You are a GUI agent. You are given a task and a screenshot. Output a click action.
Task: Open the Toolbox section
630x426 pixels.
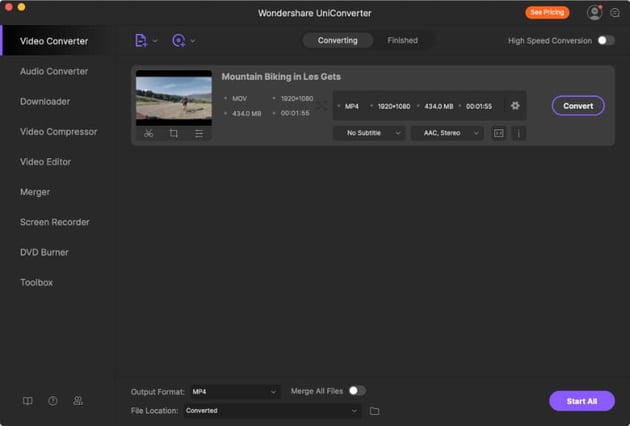(x=37, y=282)
